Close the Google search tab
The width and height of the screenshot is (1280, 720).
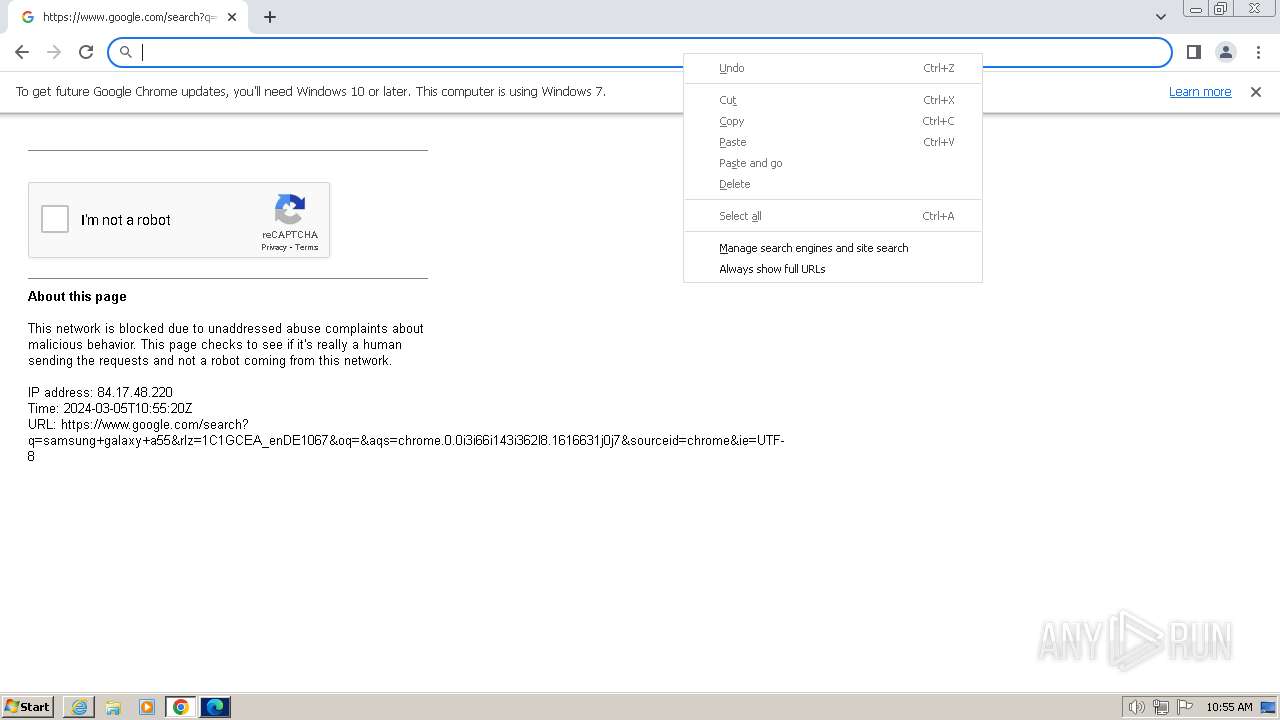(x=232, y=17)
